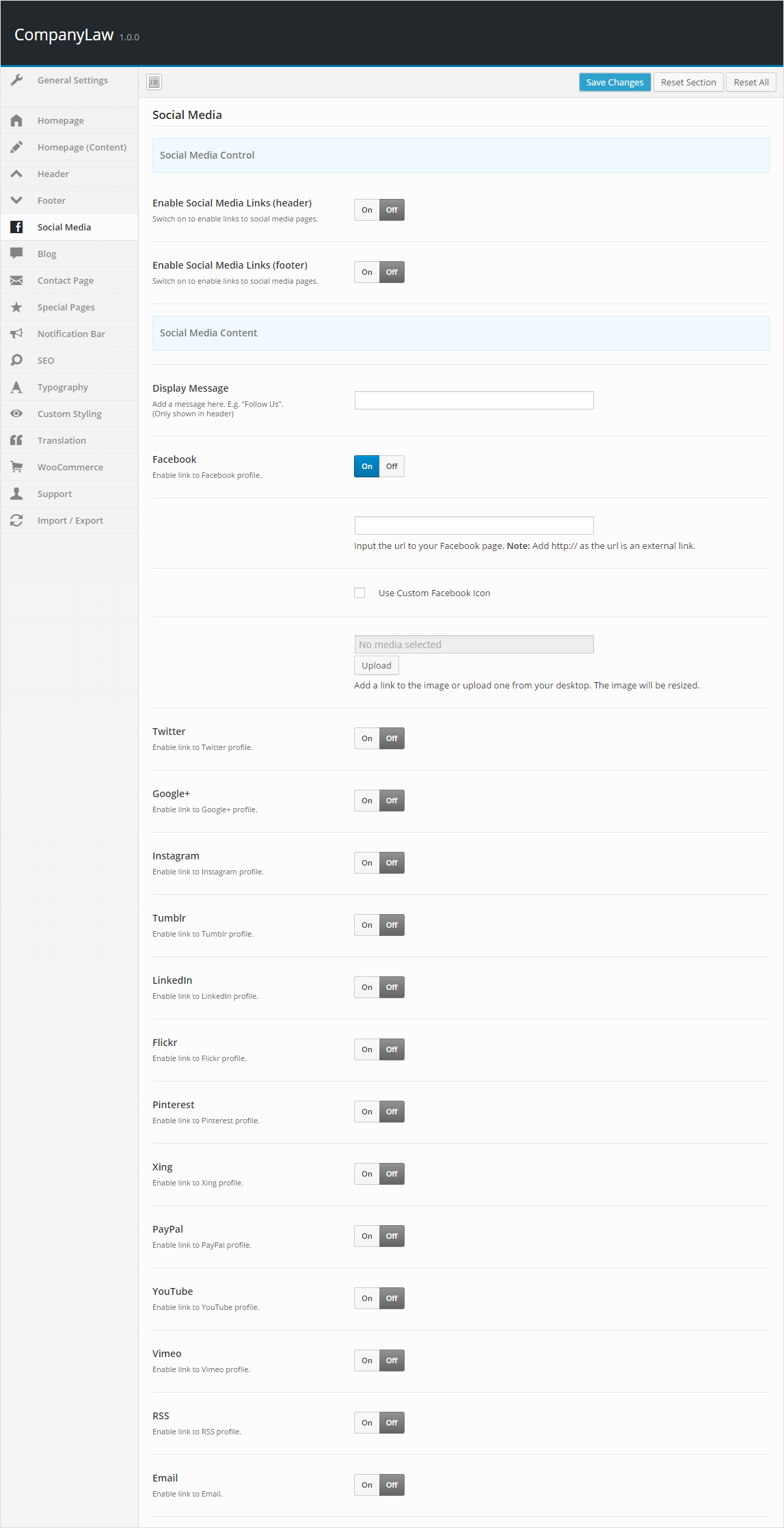Focus the Display Message text field
The image size is (784, 1528).
474,400
